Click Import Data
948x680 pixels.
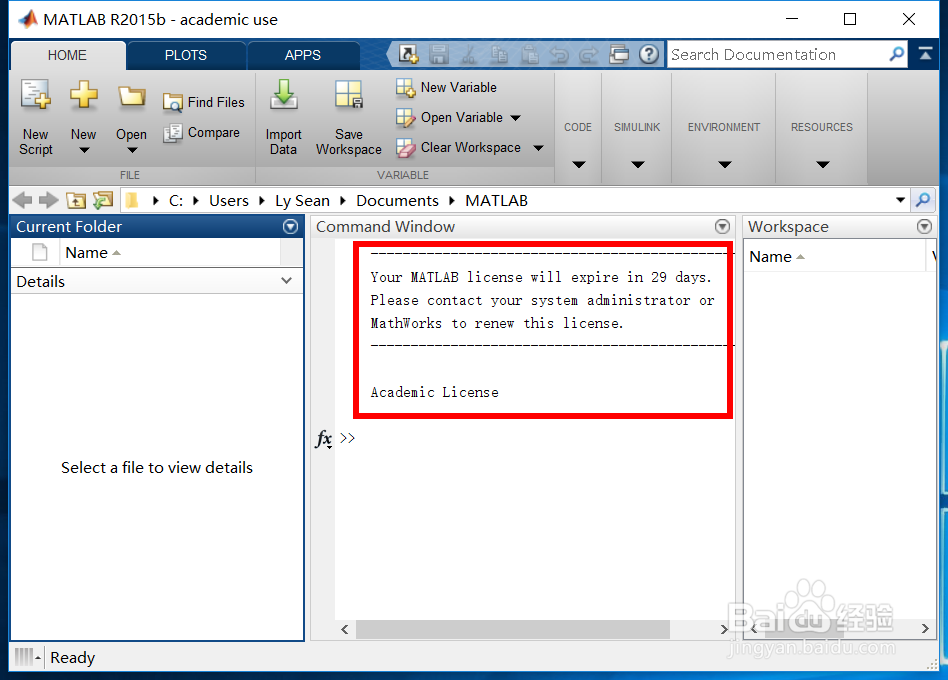point(283,117)
